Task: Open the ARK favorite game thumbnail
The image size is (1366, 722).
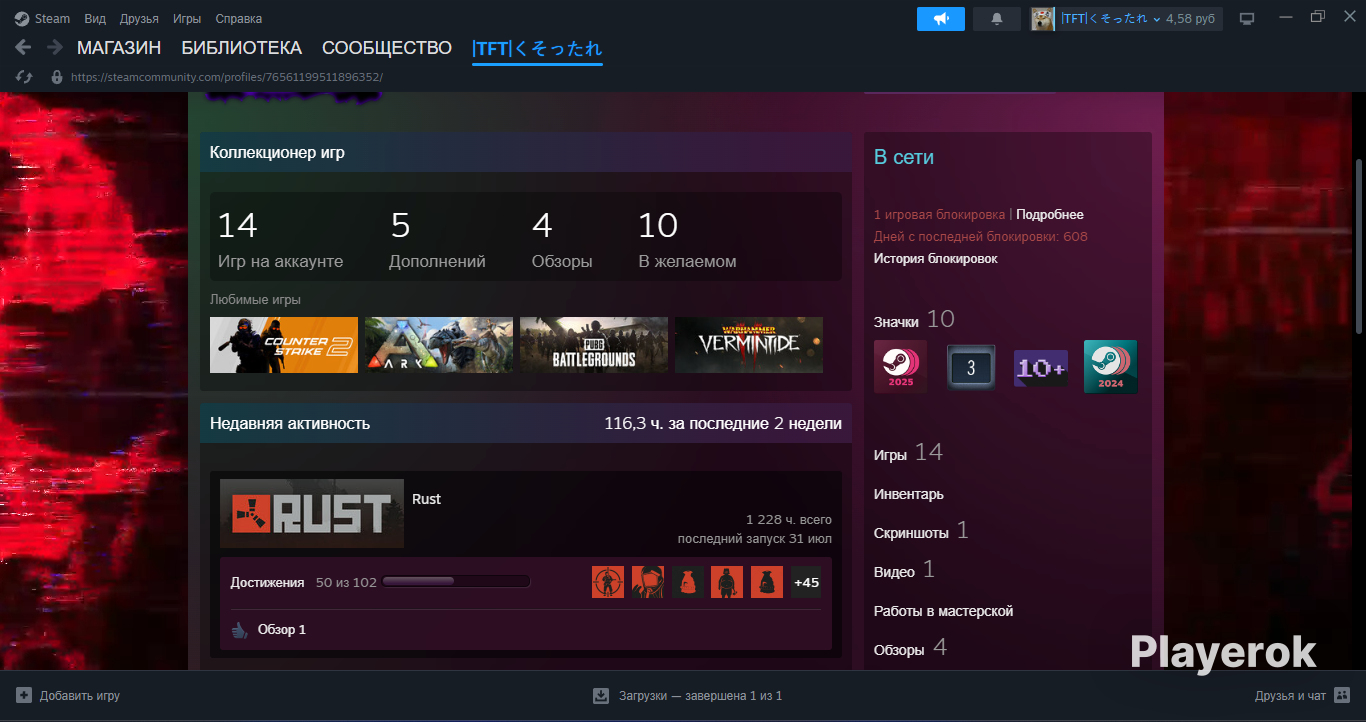Action: [439, 345]
